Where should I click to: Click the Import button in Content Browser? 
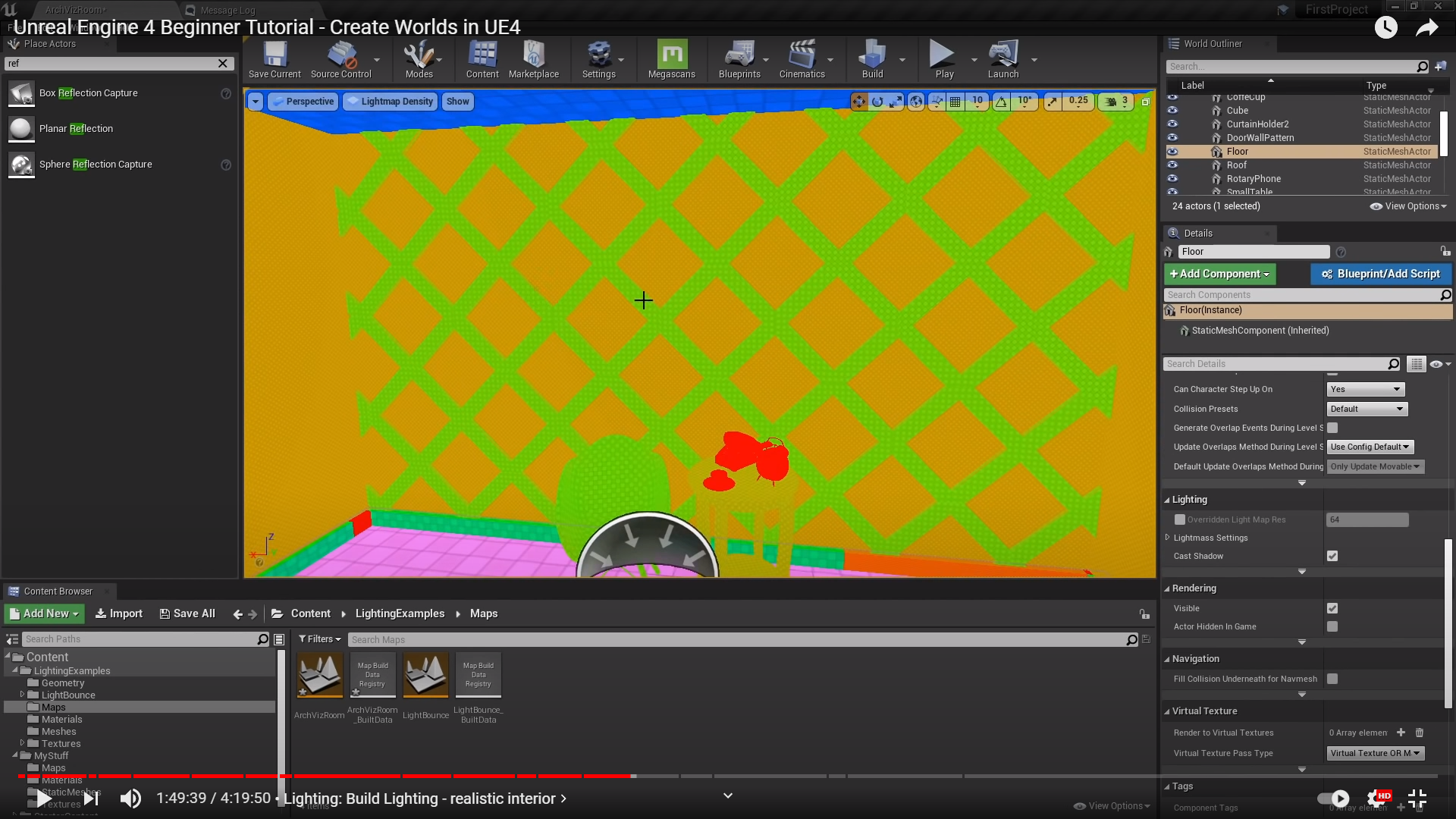pyautogui.click(x=118, y=613)
